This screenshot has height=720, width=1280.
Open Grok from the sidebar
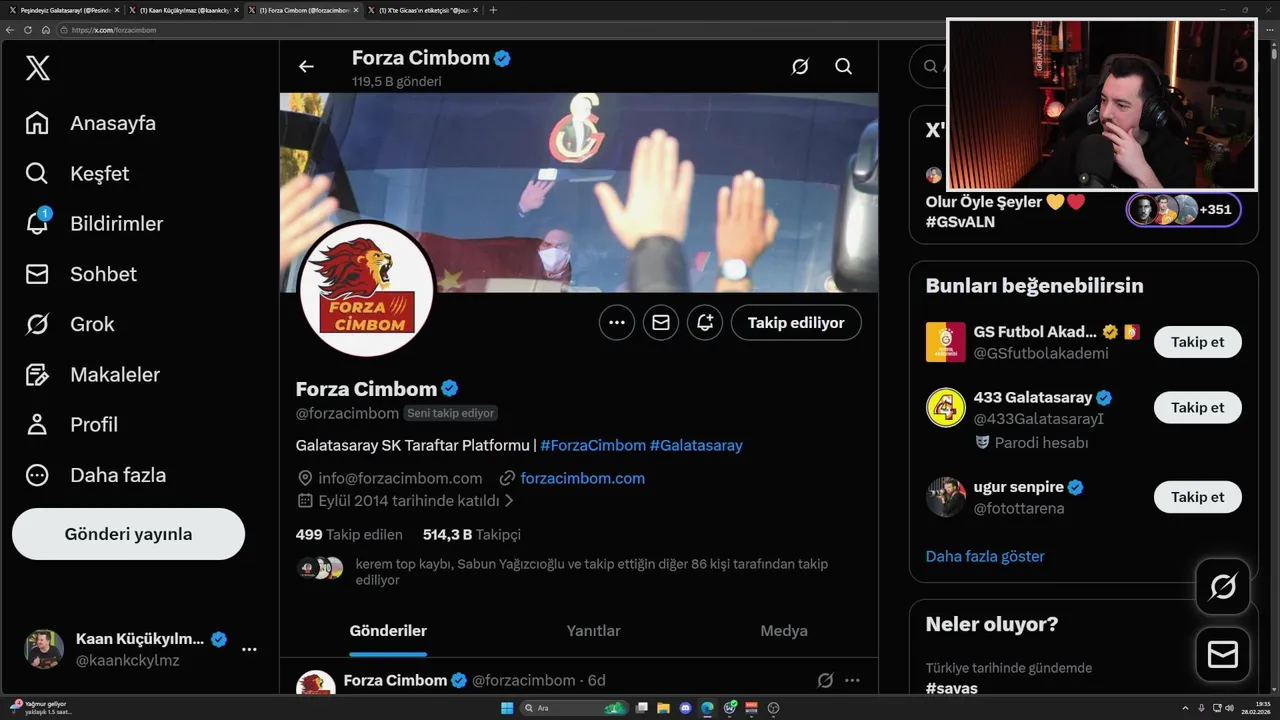tap(37, 324)
